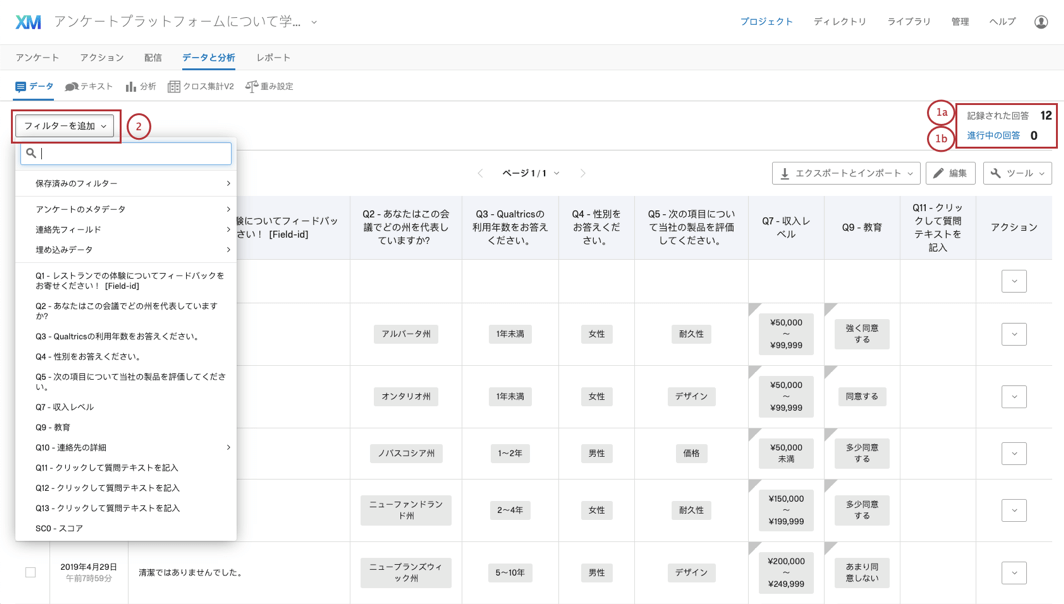Switch to アクション tab
Image resolution: width=1064 pixels, height=604 pixels.
(102, 58)
